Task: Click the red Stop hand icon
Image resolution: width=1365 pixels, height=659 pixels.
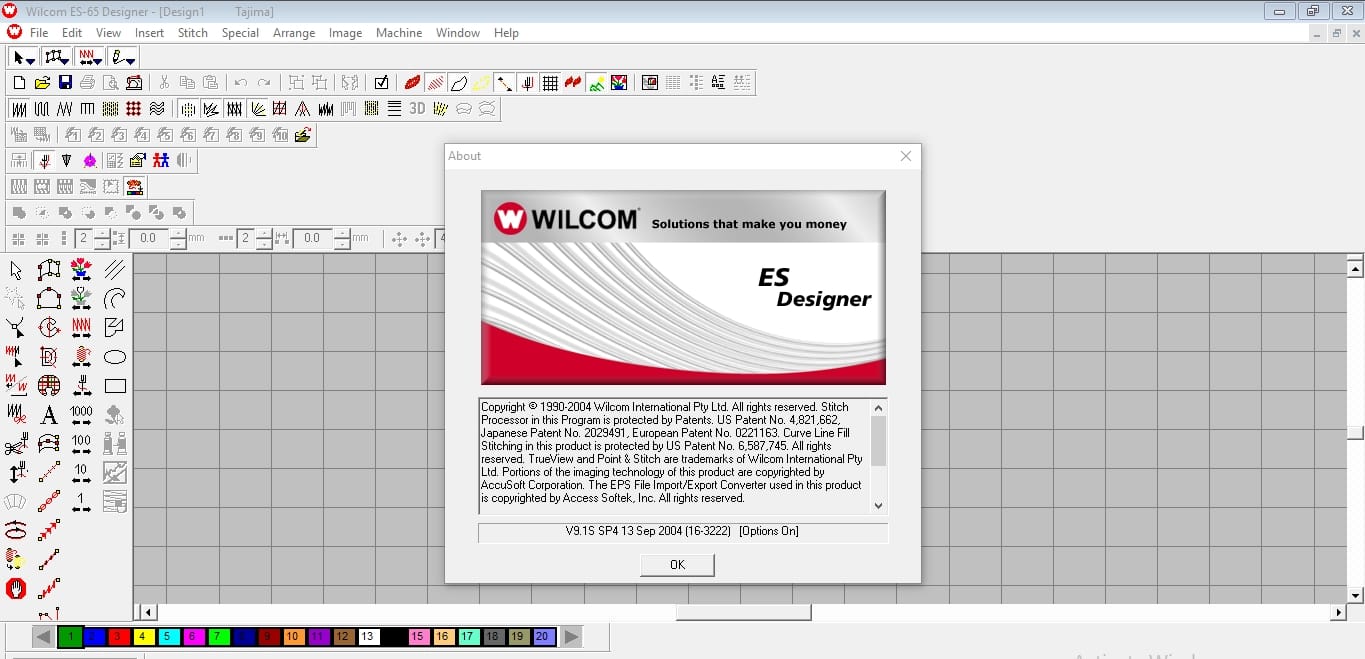Action: [x=16, y=588]
